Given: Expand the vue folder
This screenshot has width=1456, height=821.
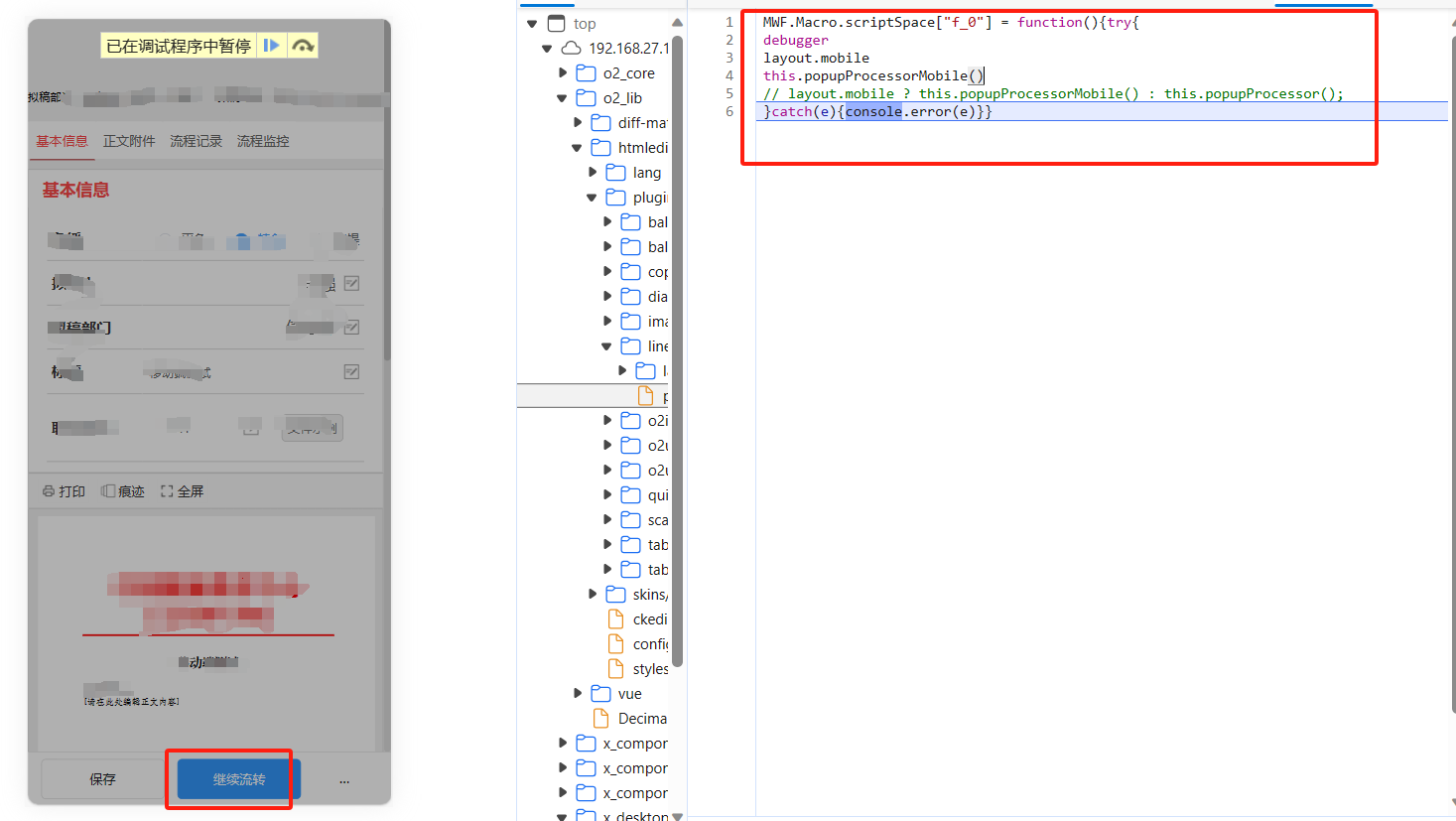Looking at the screenshot, I should (578, 694).
